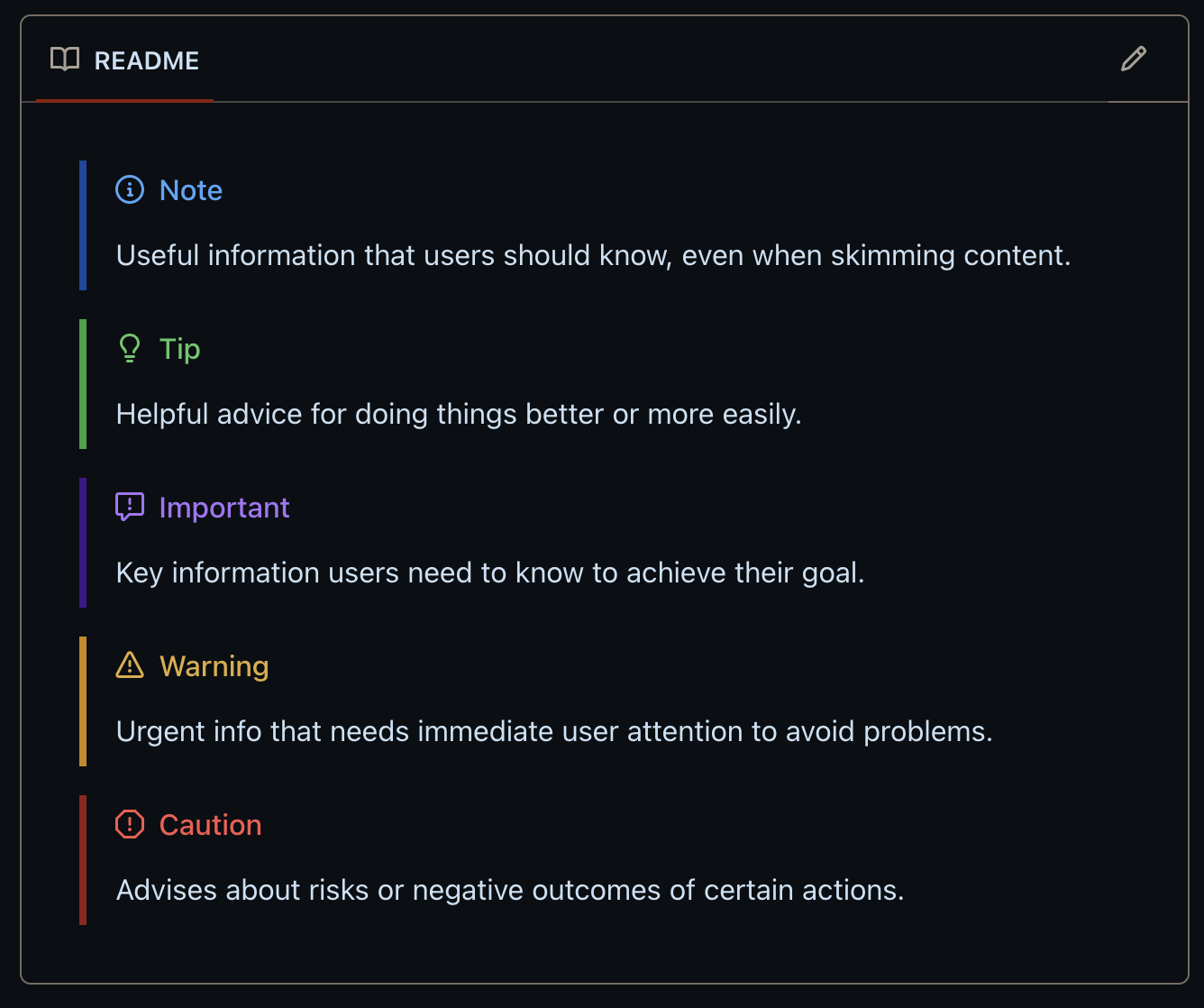Click the Note info circle icon

tap(130, 190)
